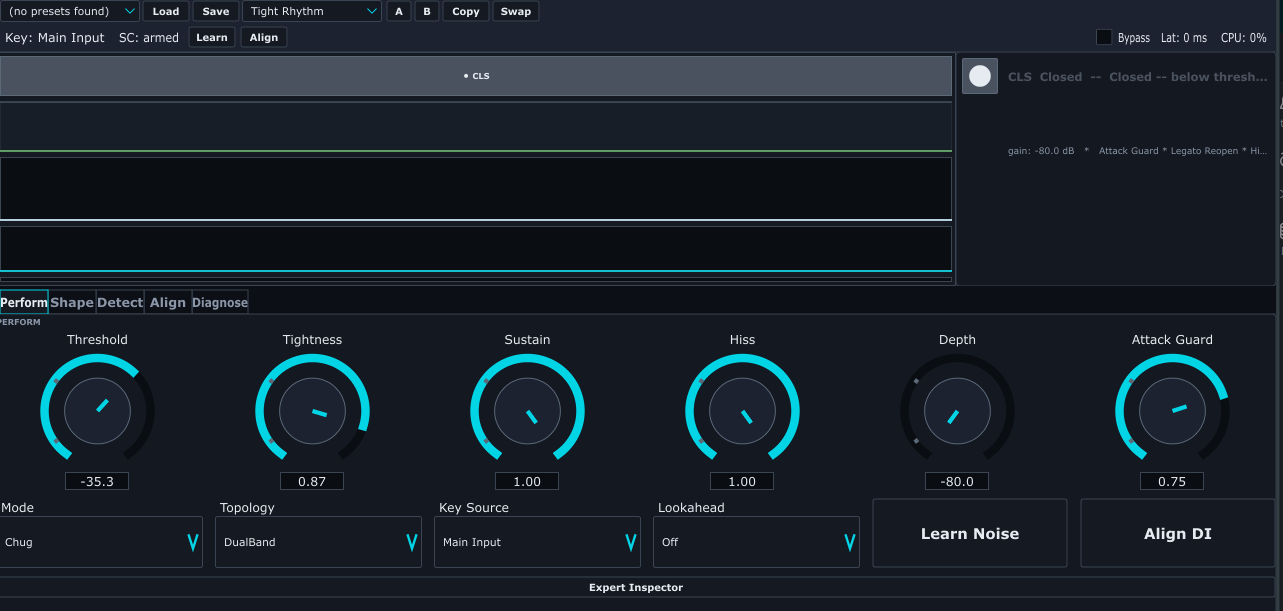Click the Copy button

click(466, 11)
